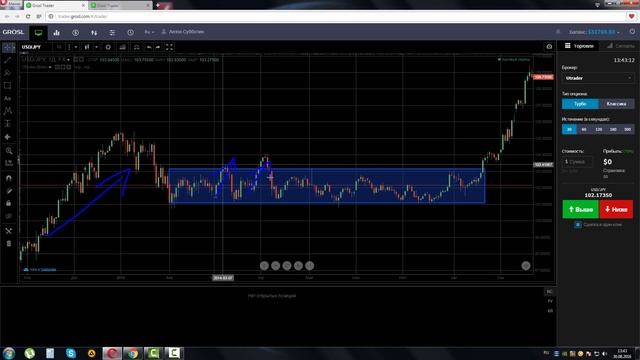Select the pattern drawing tool
This screenshot has height=360, width=640.
pos(8,111)
